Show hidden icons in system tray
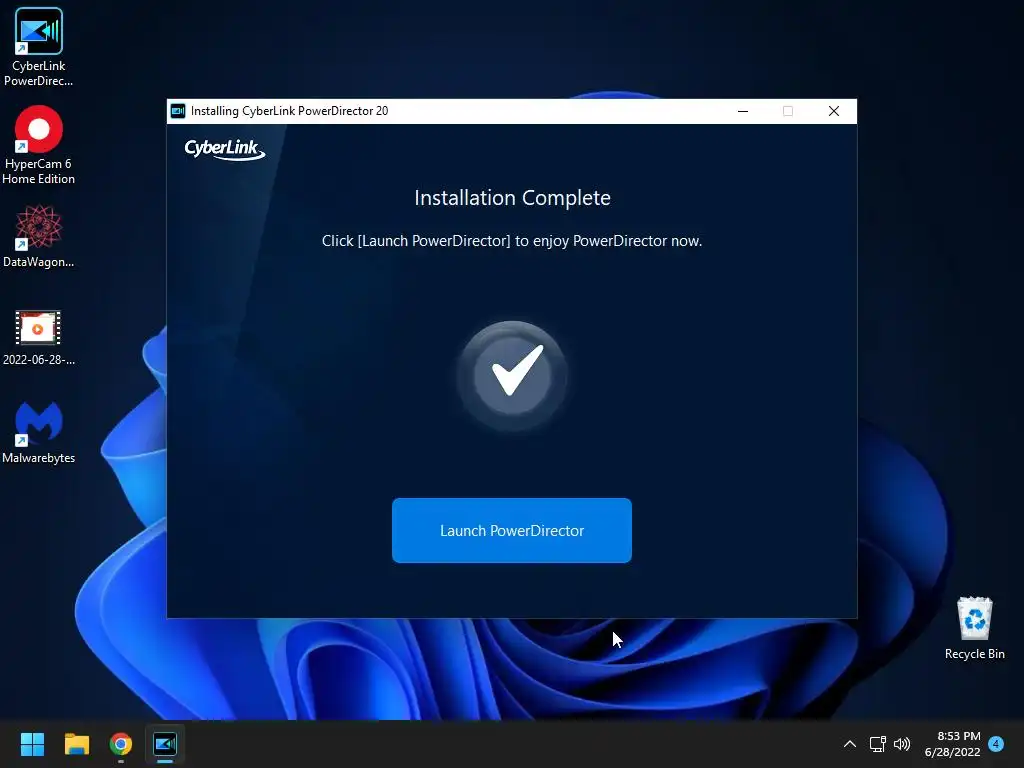This screenshot has height=768, width=1024. coord(850,744)
